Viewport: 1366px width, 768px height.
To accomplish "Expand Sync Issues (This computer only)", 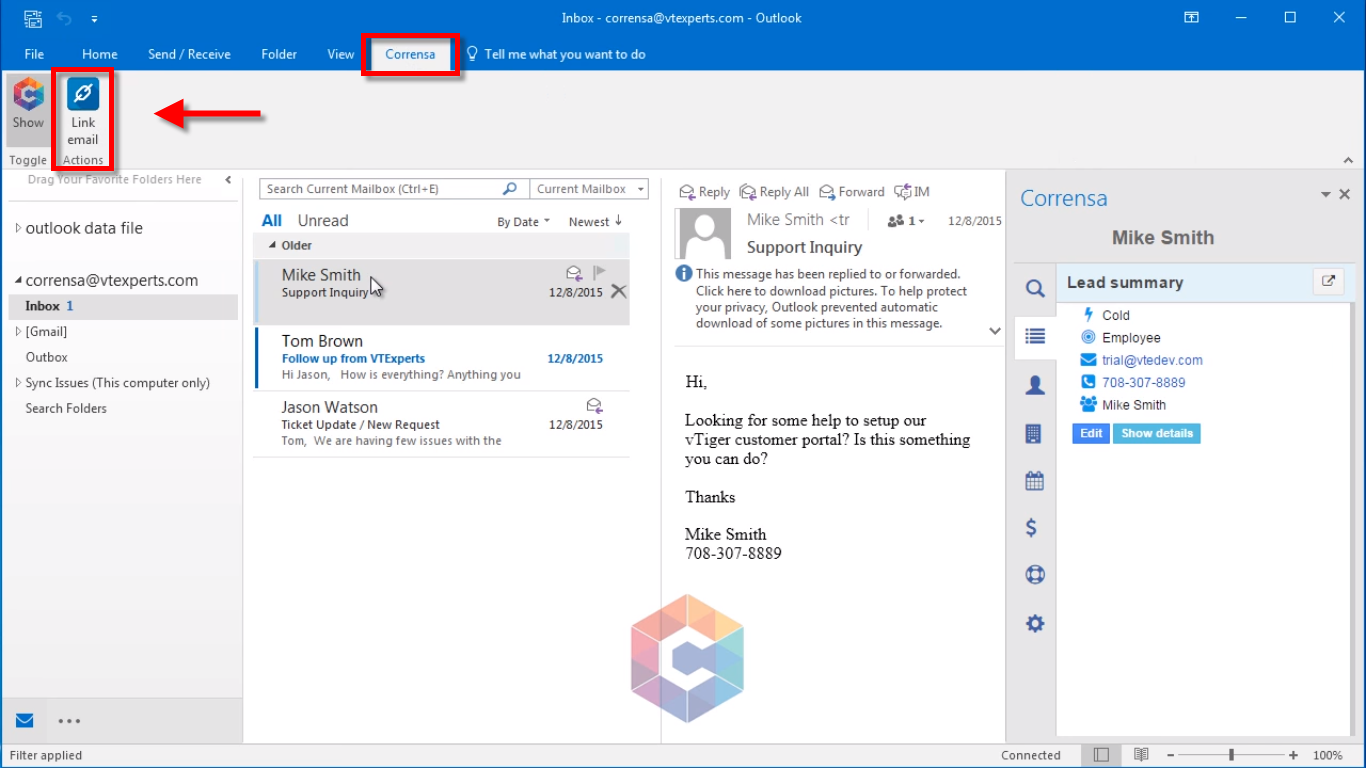I will pyautogui.click(x=18, y=383).
